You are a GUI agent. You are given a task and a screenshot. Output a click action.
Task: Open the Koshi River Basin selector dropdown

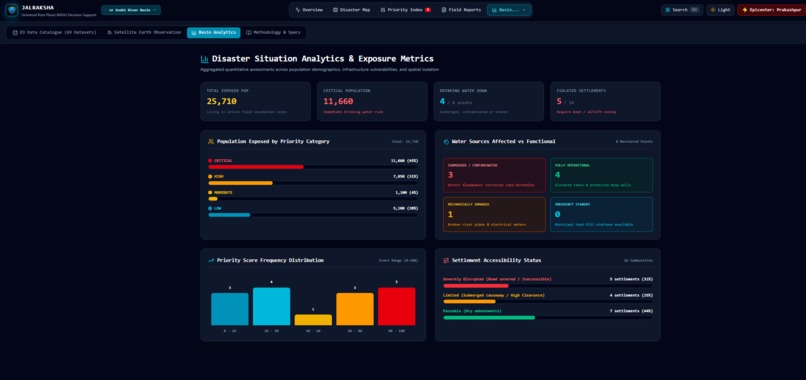click(131, 10)
